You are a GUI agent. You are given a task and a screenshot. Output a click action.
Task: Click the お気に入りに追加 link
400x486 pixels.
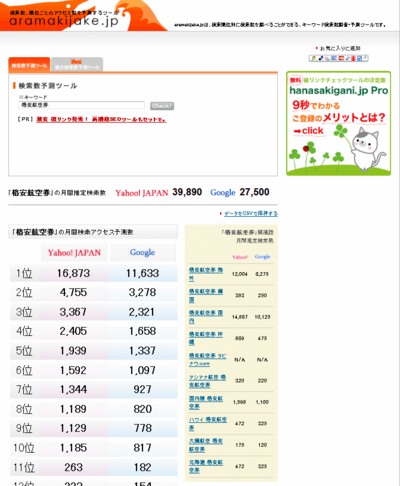pos(340,48)
